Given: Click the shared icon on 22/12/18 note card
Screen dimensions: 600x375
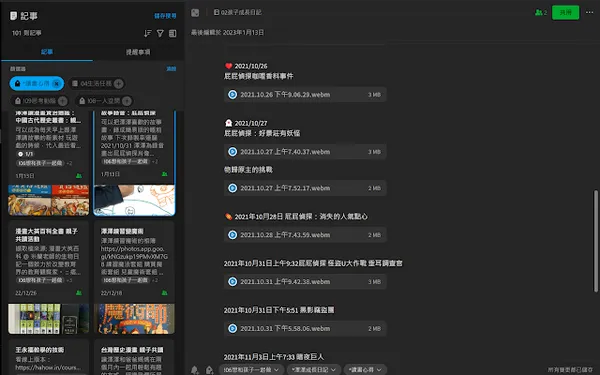Looking at the screenshot, I should 165,293.
